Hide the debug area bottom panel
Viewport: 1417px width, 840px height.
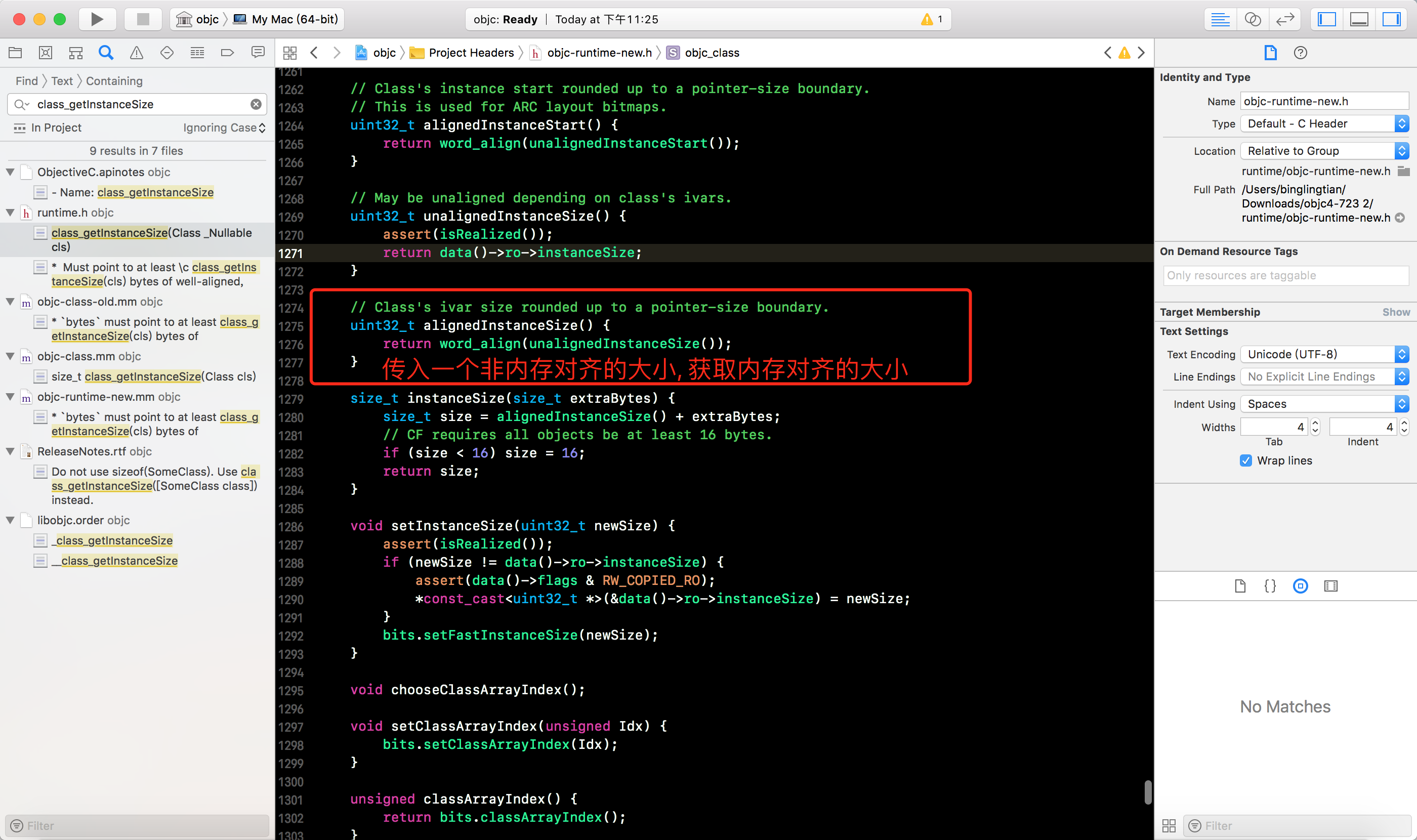[1359, 19]
